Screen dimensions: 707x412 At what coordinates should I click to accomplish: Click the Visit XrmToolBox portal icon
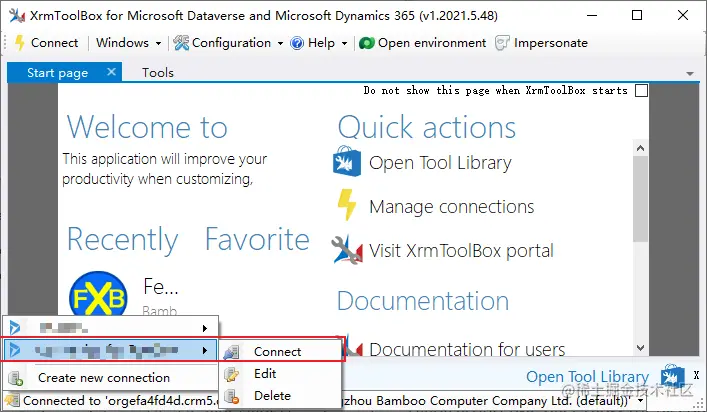coord(347,249)
